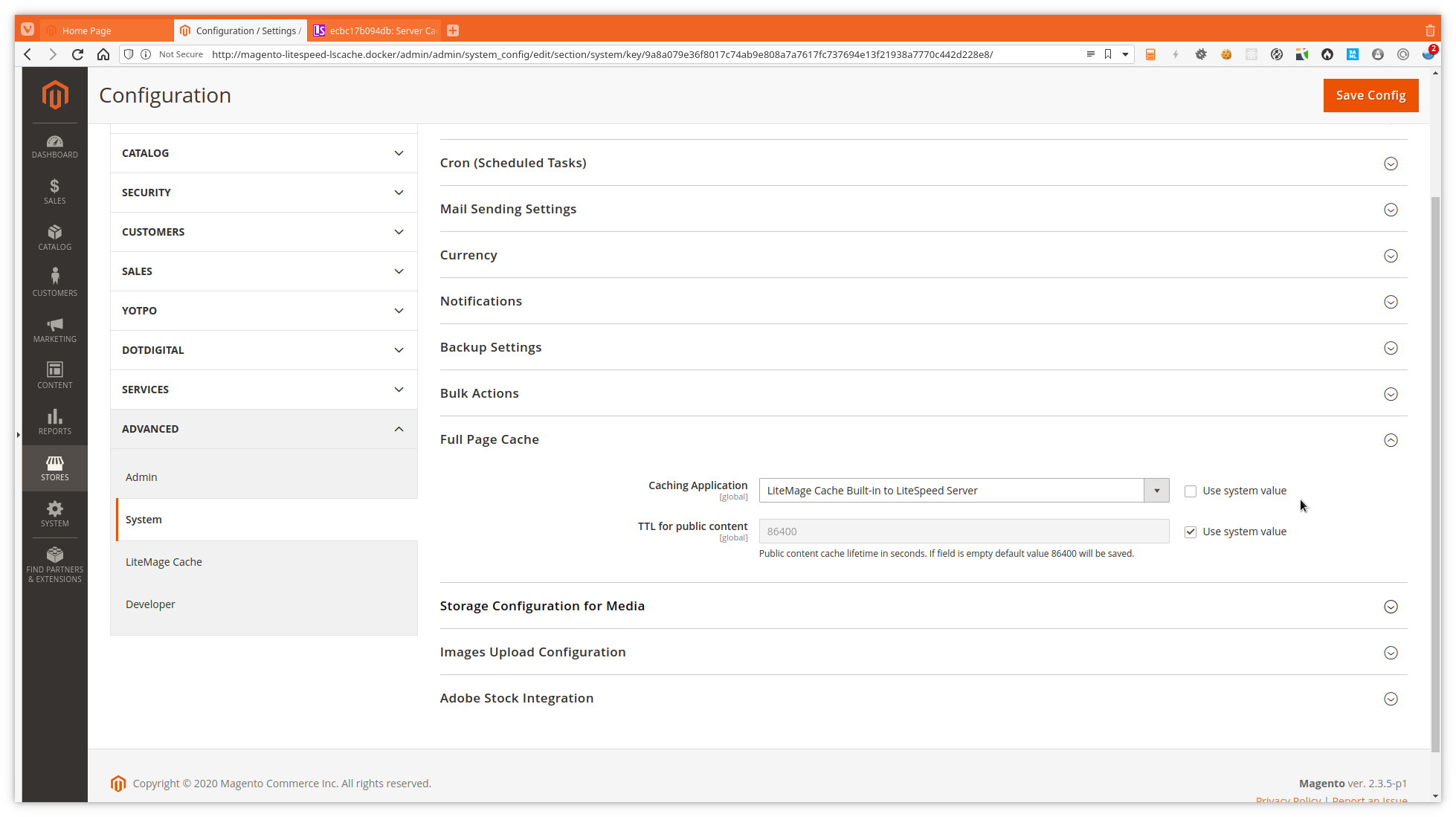
Task: Open the Marketing megaphone icon
Action: click(54, 329)
